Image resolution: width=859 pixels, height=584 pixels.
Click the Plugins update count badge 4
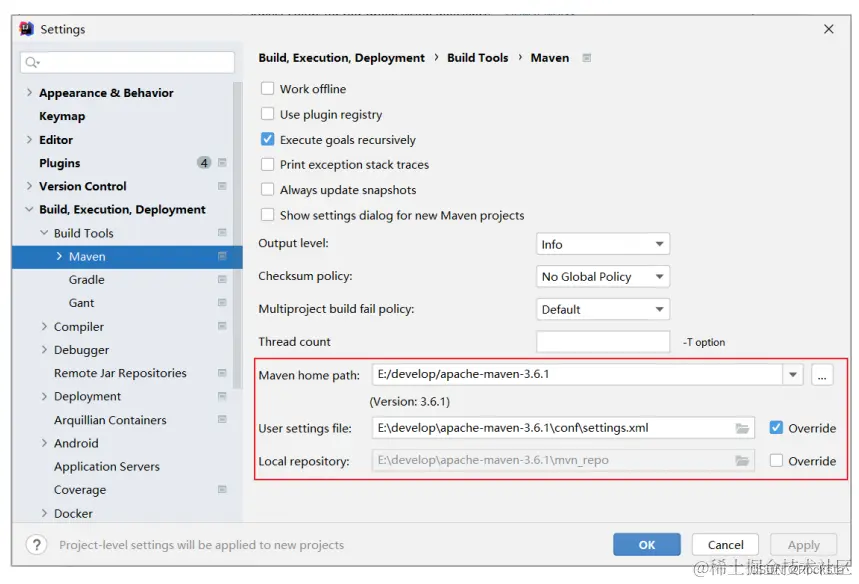[204, 163]
